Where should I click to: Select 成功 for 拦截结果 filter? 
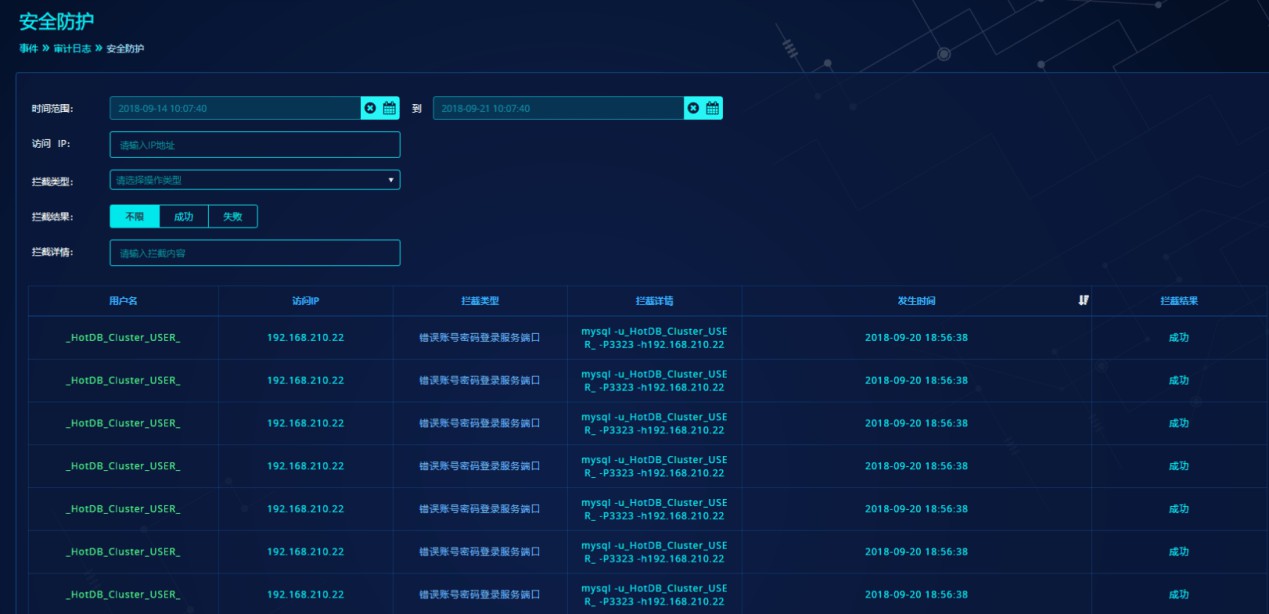click(x=183, y=216)
